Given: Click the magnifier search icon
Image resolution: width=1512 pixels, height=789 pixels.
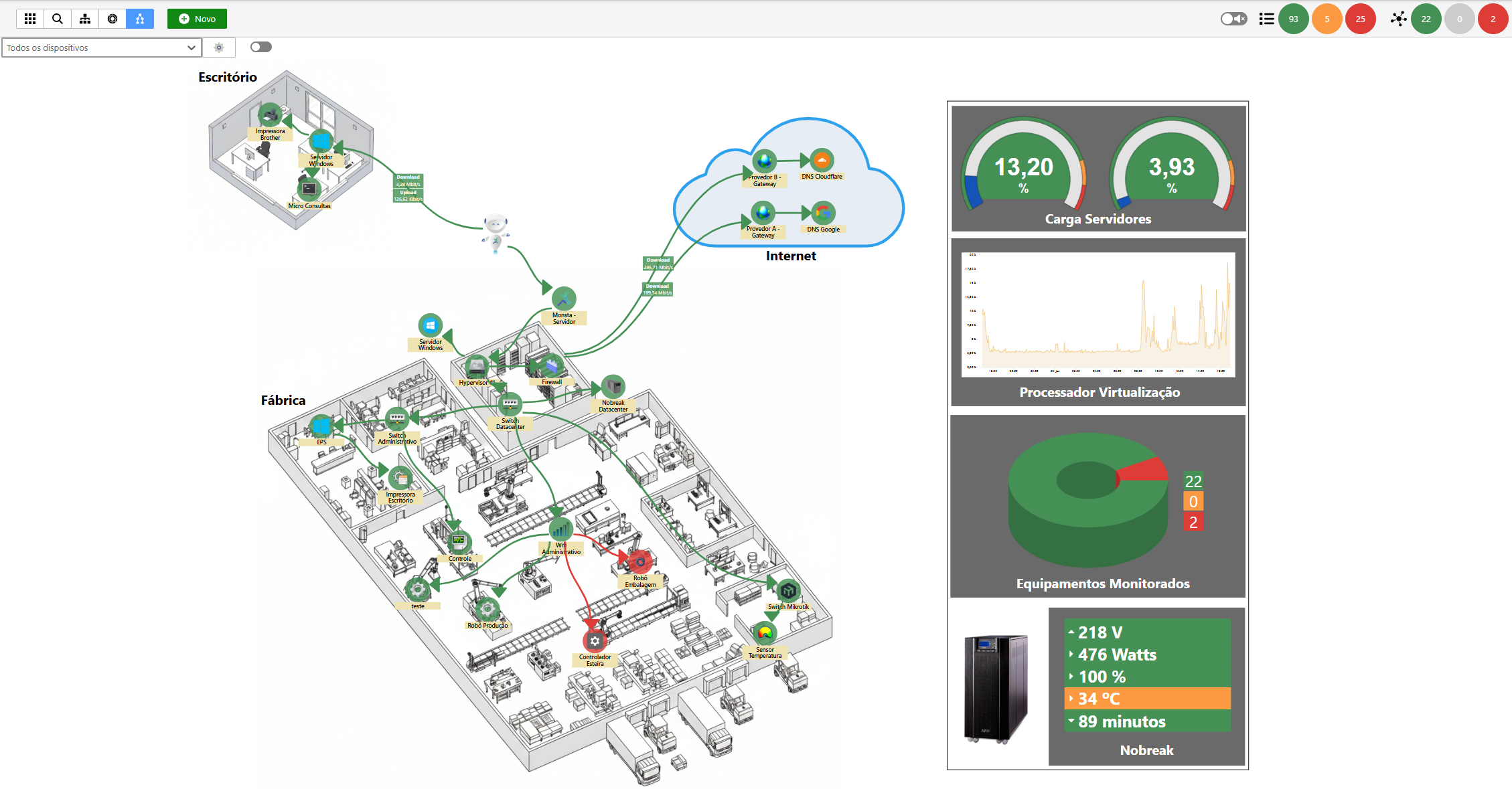Looking at the screenshot, I should (x=58, y=19).
